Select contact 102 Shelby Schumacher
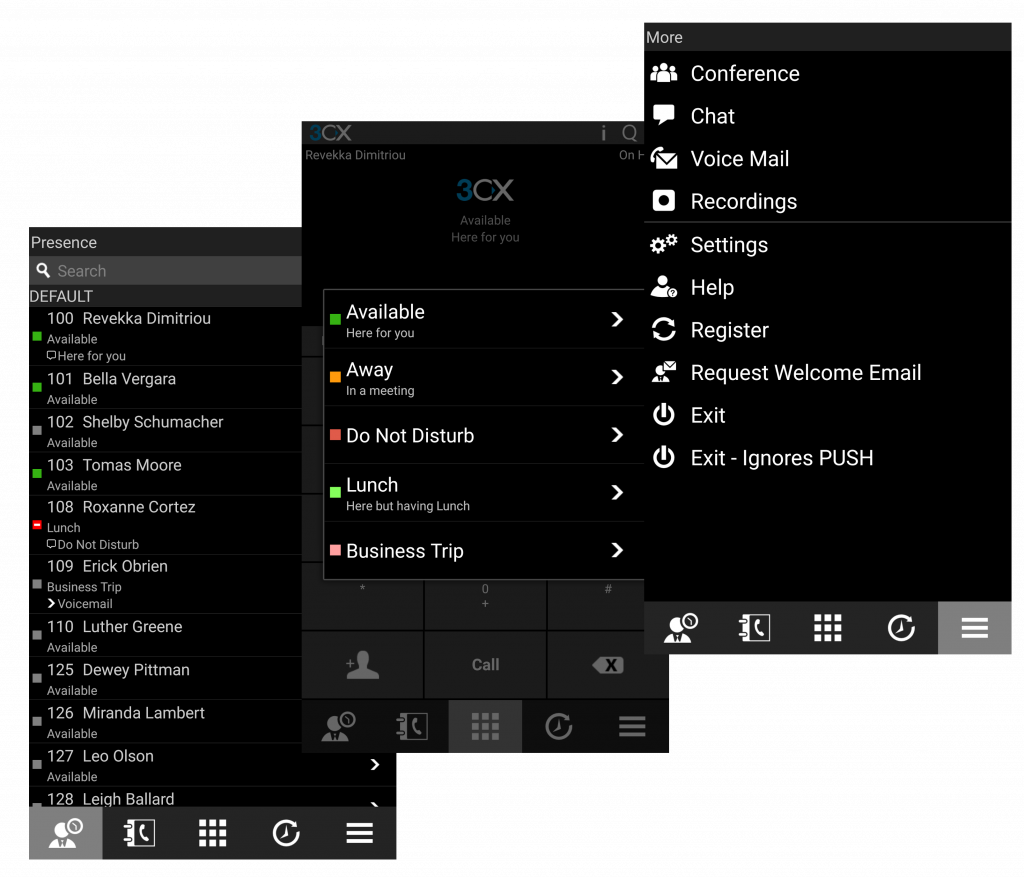 [165, 431]
